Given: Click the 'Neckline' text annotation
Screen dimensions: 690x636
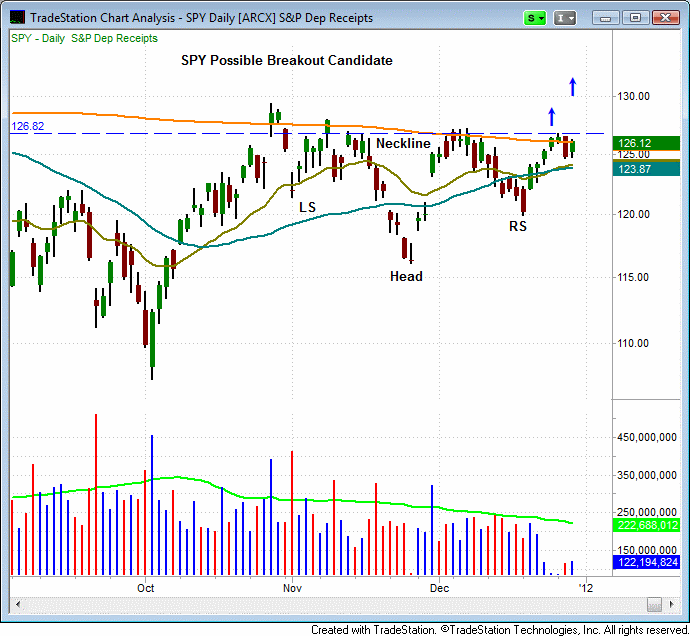Looking at the screenshot, I should click(x=402, y=144).
